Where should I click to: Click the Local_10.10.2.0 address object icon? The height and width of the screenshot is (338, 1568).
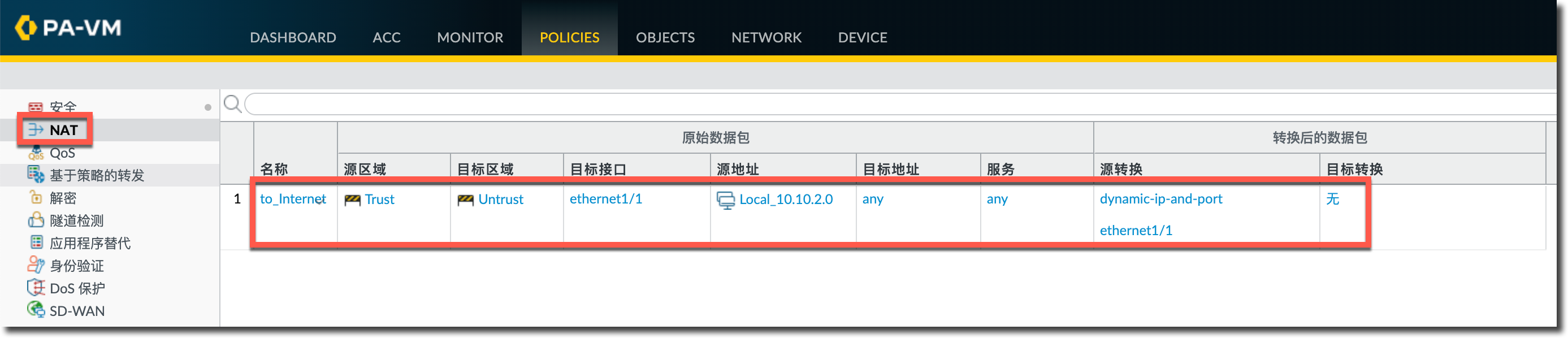tap(725, 200)
